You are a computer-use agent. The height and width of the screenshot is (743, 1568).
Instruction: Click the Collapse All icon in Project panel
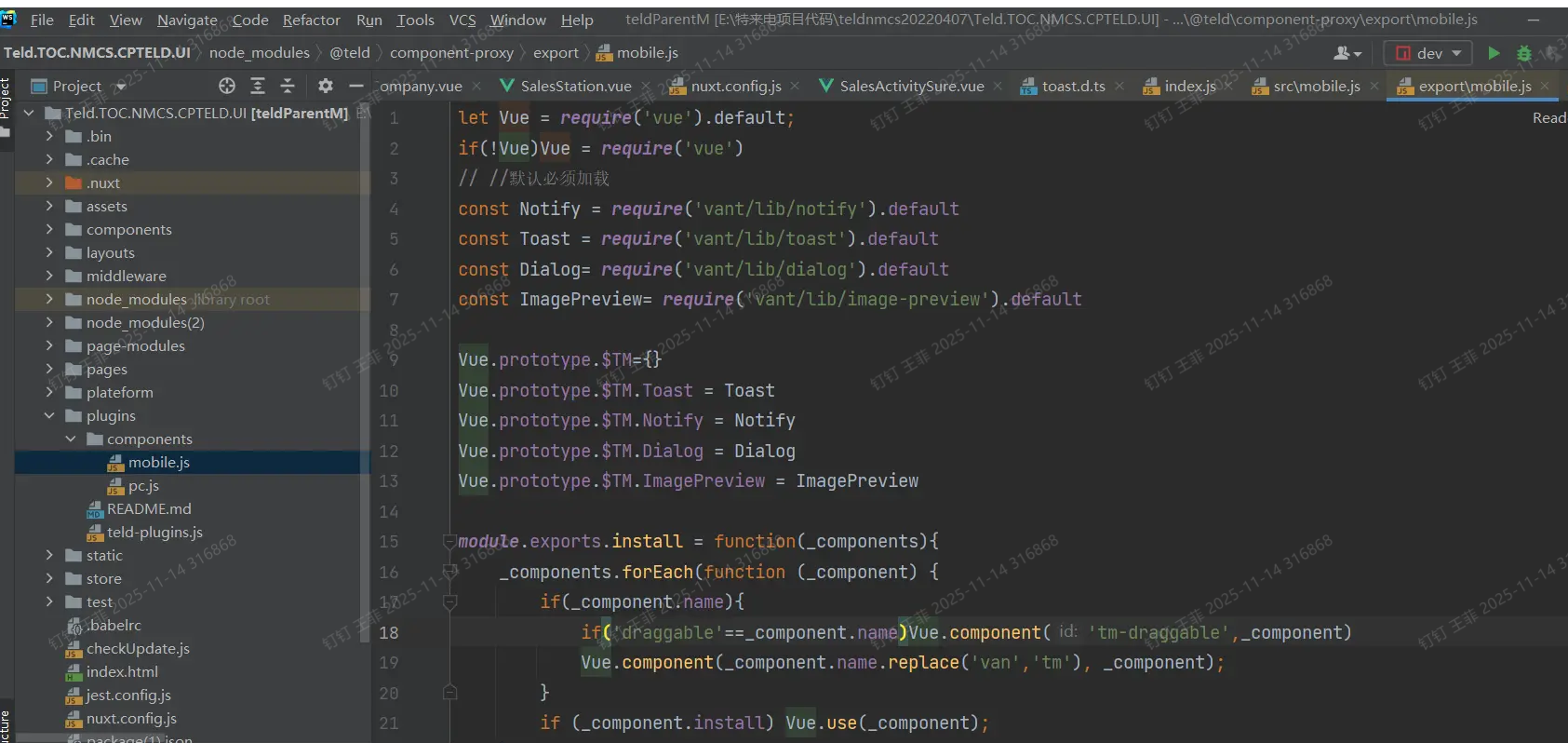(x=288, y=86)
